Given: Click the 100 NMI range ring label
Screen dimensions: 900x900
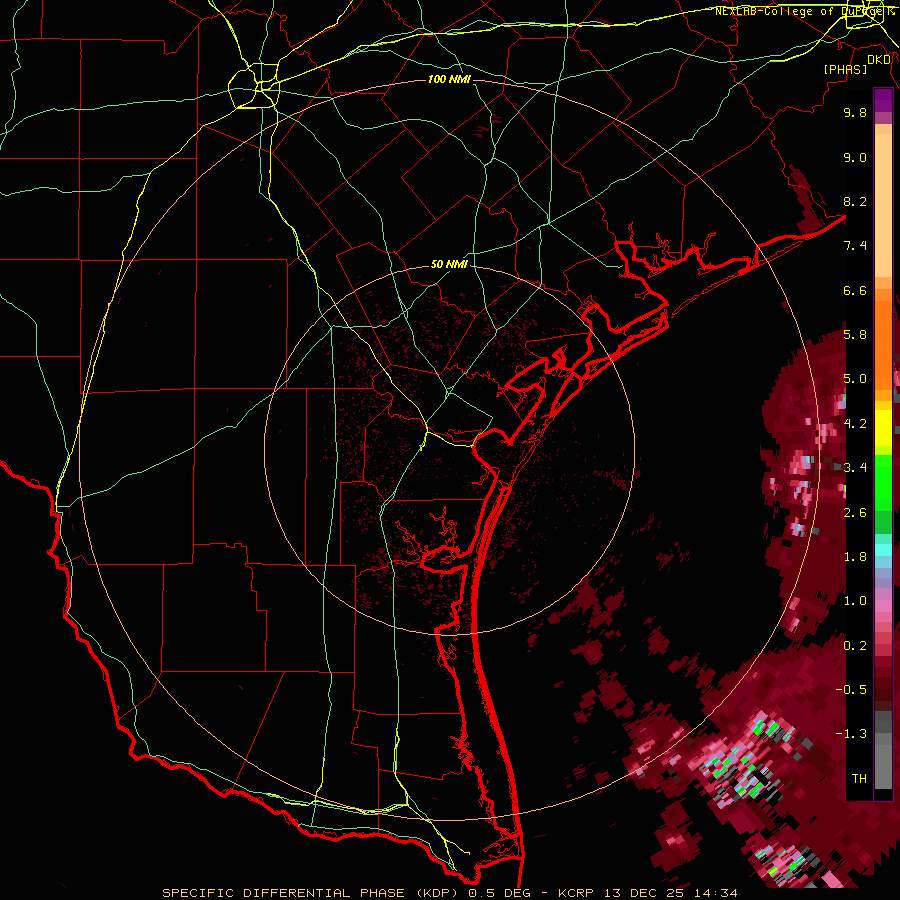Looking at the screenshot, I should pos(449,79).
